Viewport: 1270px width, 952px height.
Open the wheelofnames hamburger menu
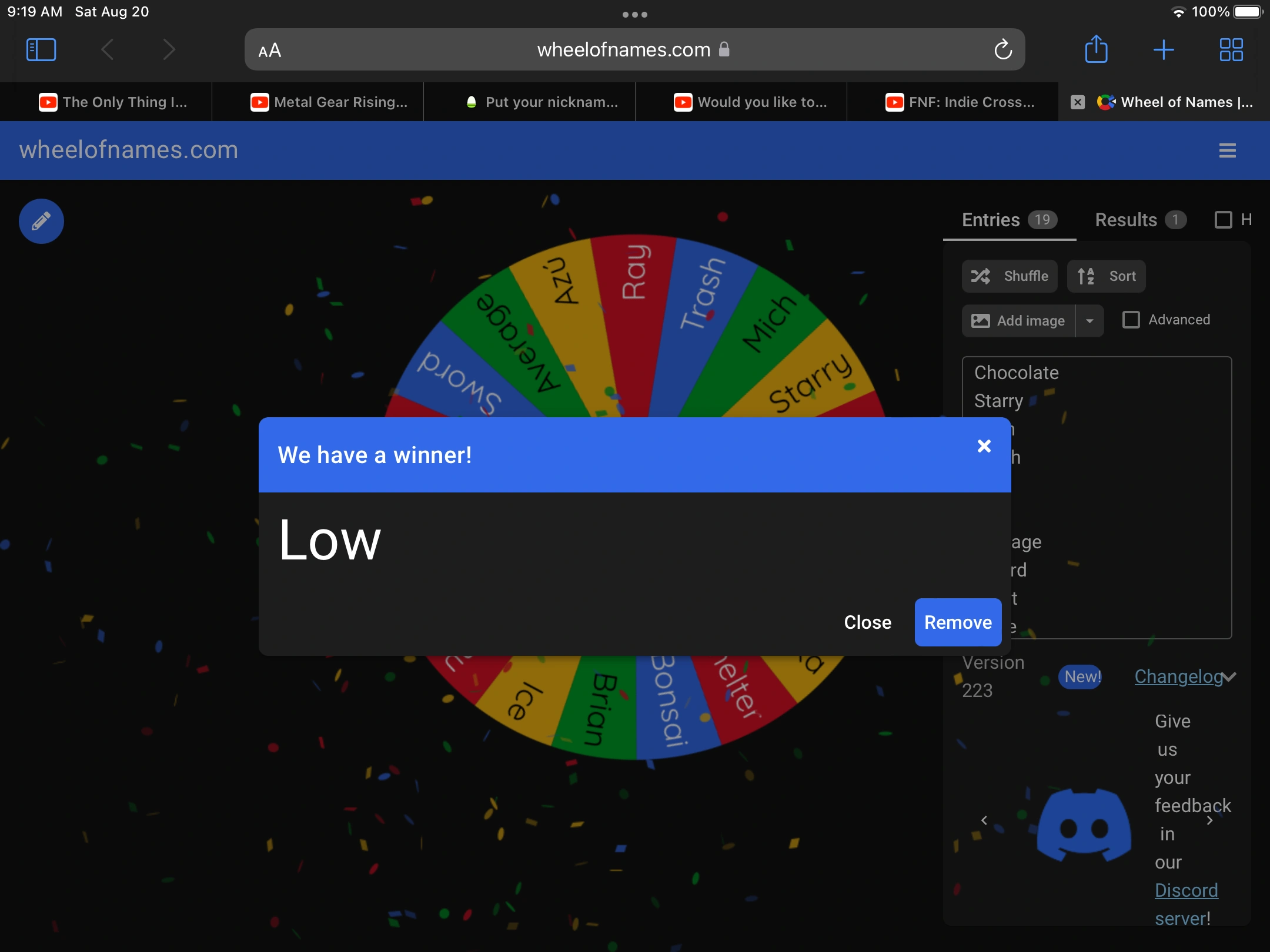pyautogui.click(x=1226, y=150)
